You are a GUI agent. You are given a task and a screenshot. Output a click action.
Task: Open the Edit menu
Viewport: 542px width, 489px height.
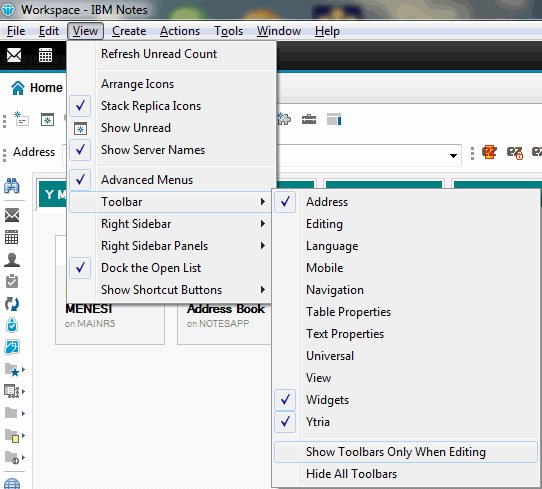pyautogui.click(x=49, y=31)
